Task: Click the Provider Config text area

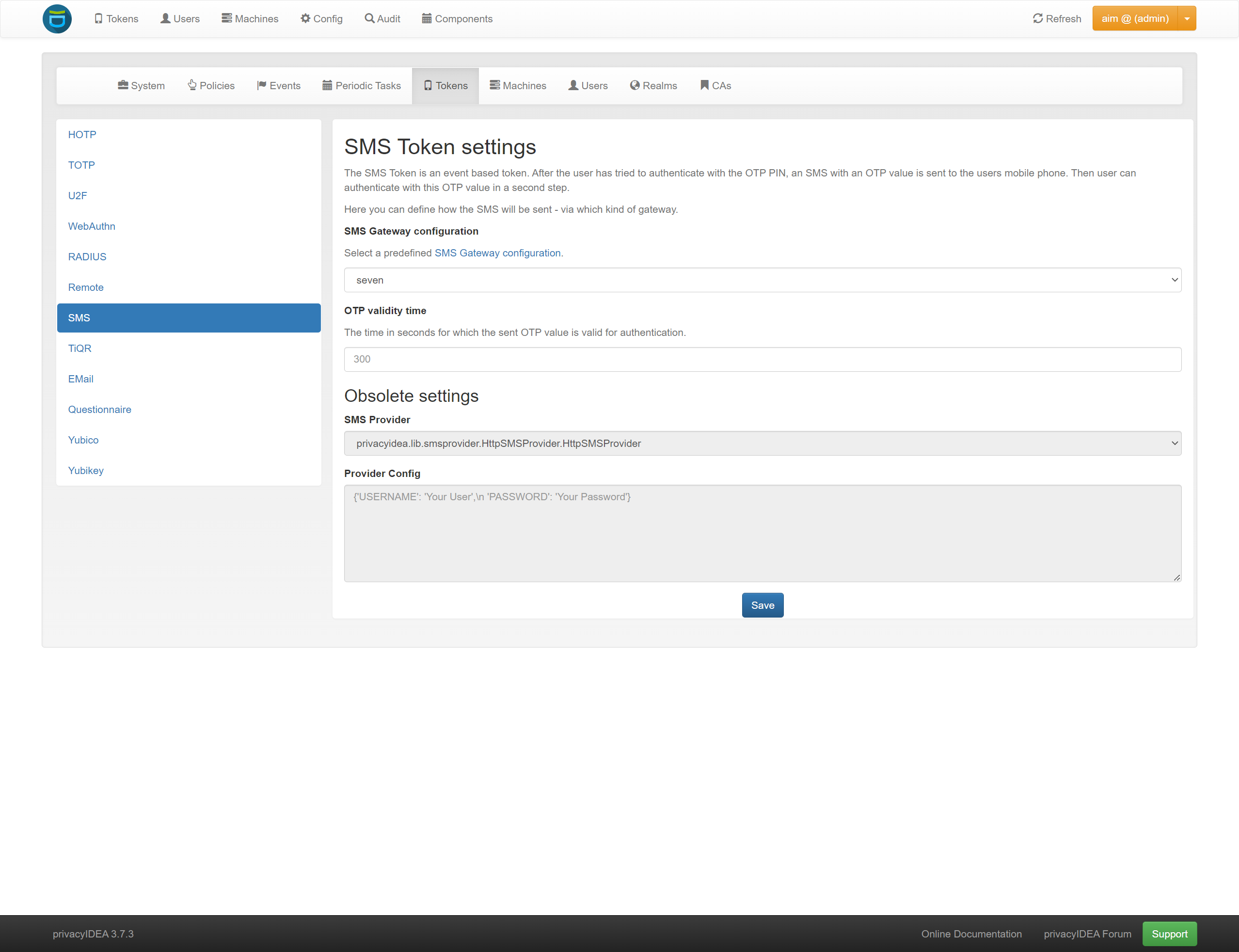Action: point(762,533)
